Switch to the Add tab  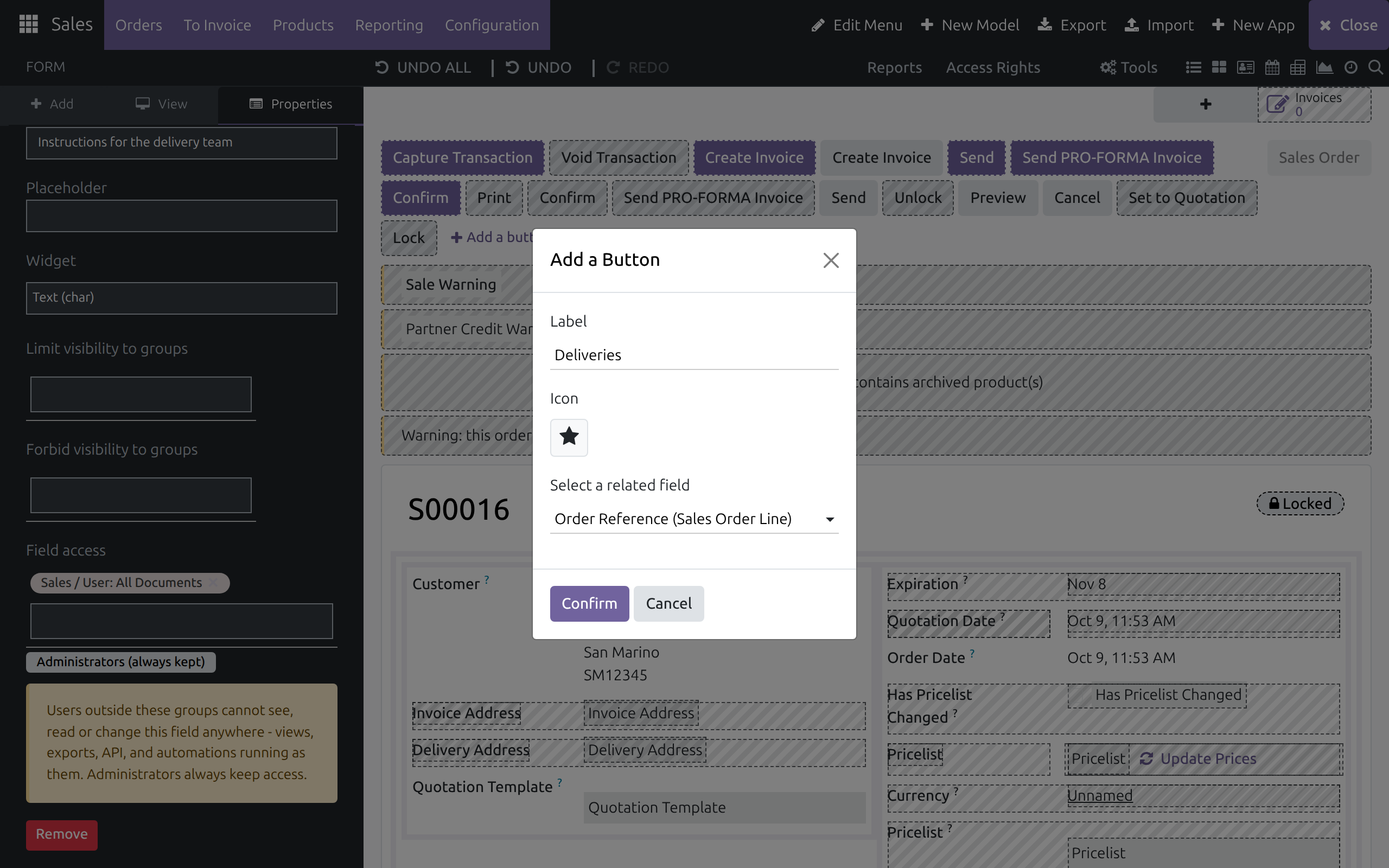pos(52,105)
